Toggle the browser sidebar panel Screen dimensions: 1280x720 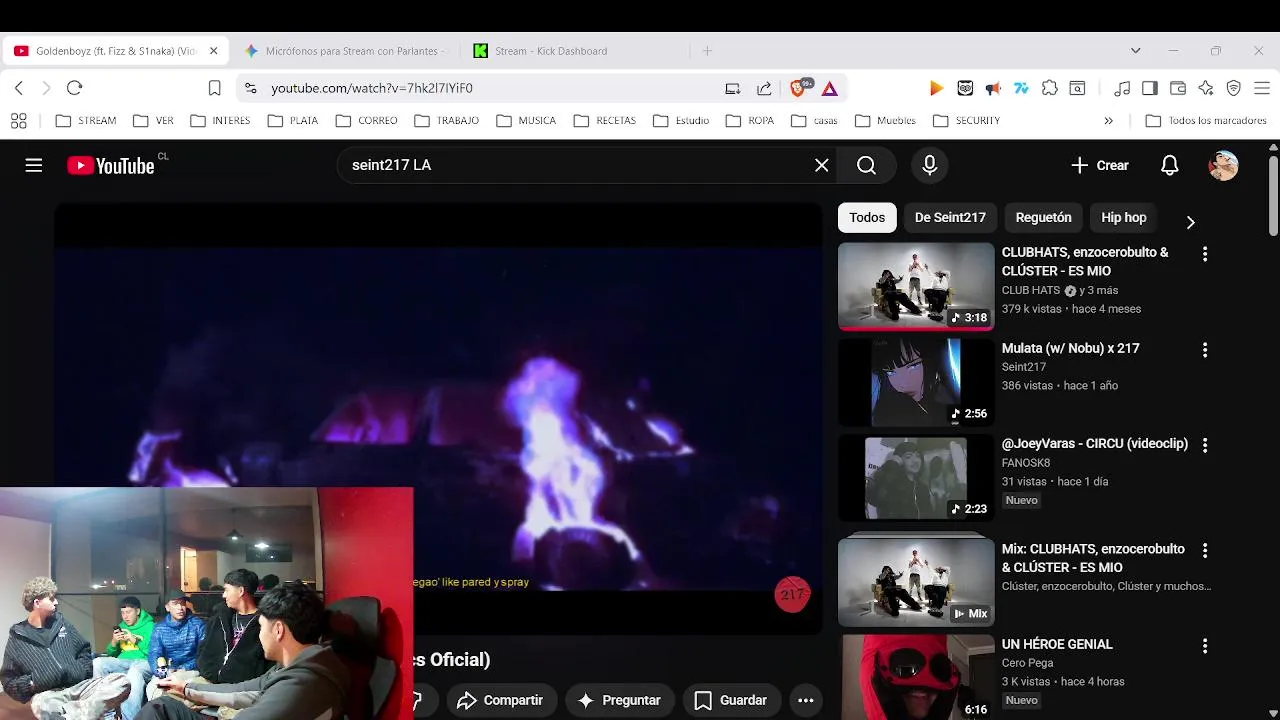click(x=1150, y=88)
